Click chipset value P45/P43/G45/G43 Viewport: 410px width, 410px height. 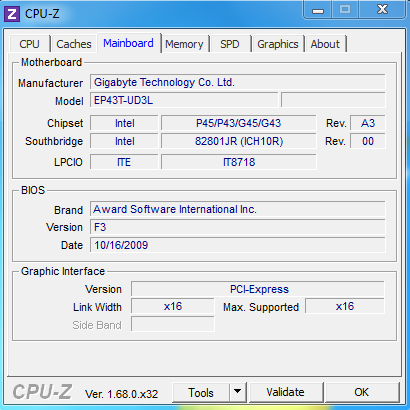[x=239, y=123]
